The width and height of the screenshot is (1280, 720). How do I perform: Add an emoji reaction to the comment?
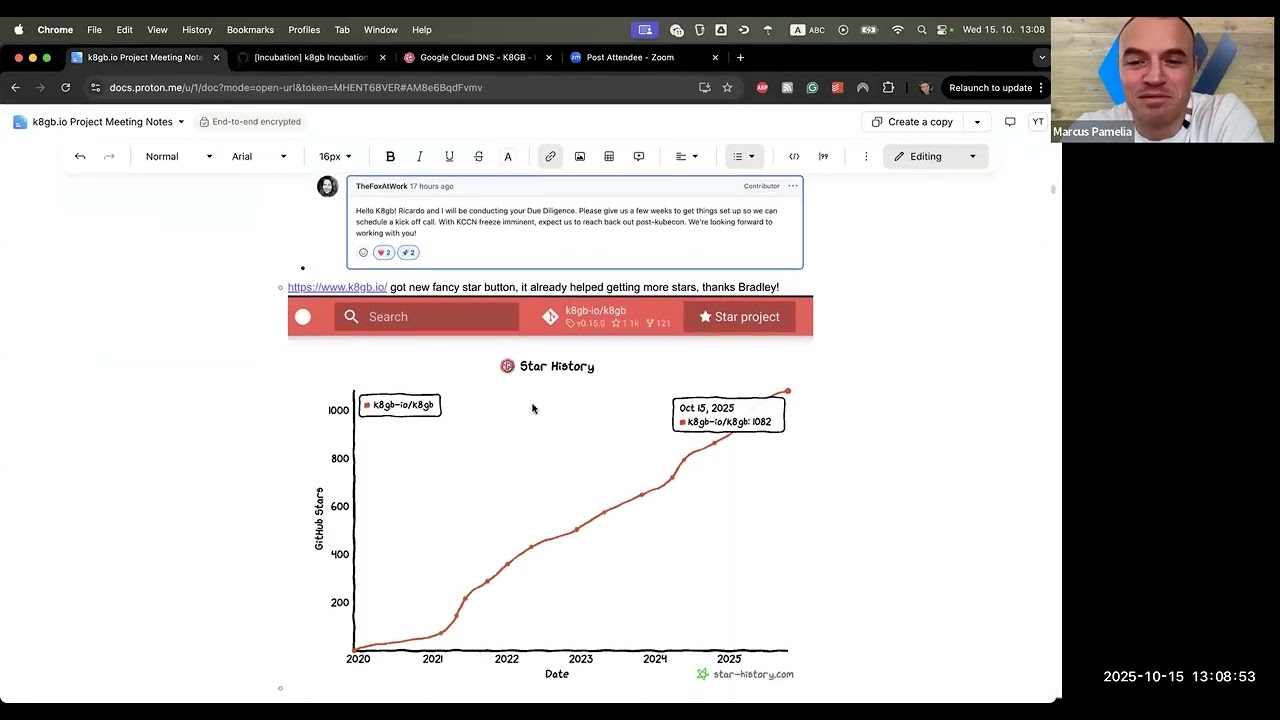[x=363, y=253]
